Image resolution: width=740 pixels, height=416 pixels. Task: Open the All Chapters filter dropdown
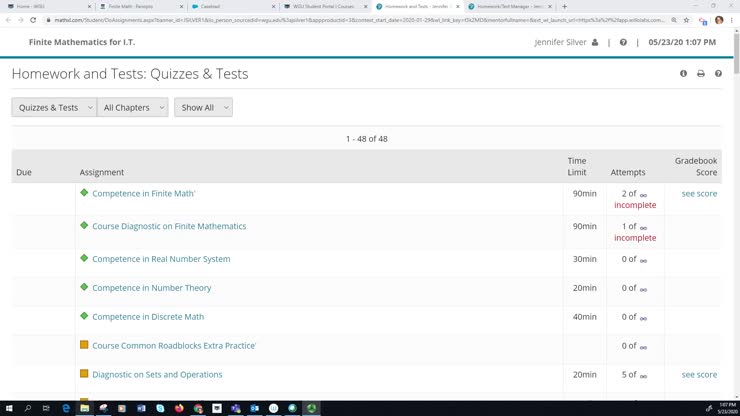[x=132, y=108]
